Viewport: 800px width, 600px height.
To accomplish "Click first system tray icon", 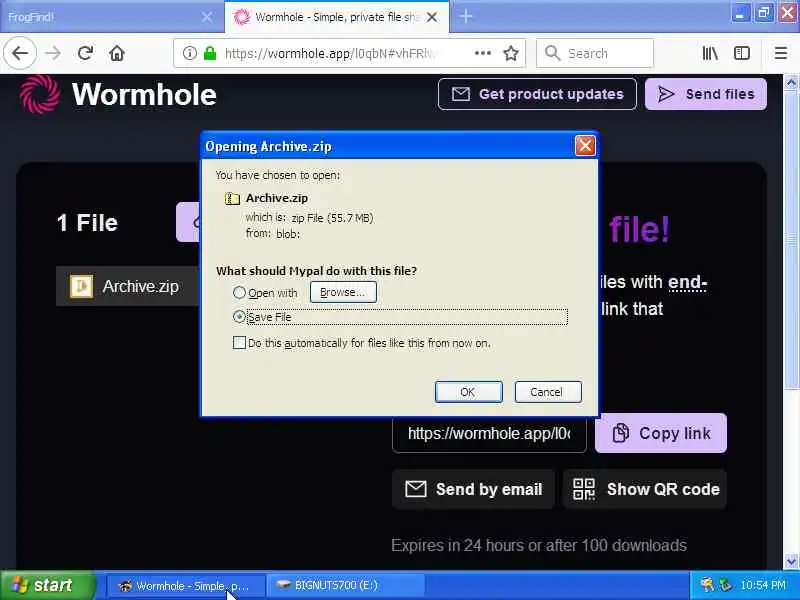I will 707,585.
